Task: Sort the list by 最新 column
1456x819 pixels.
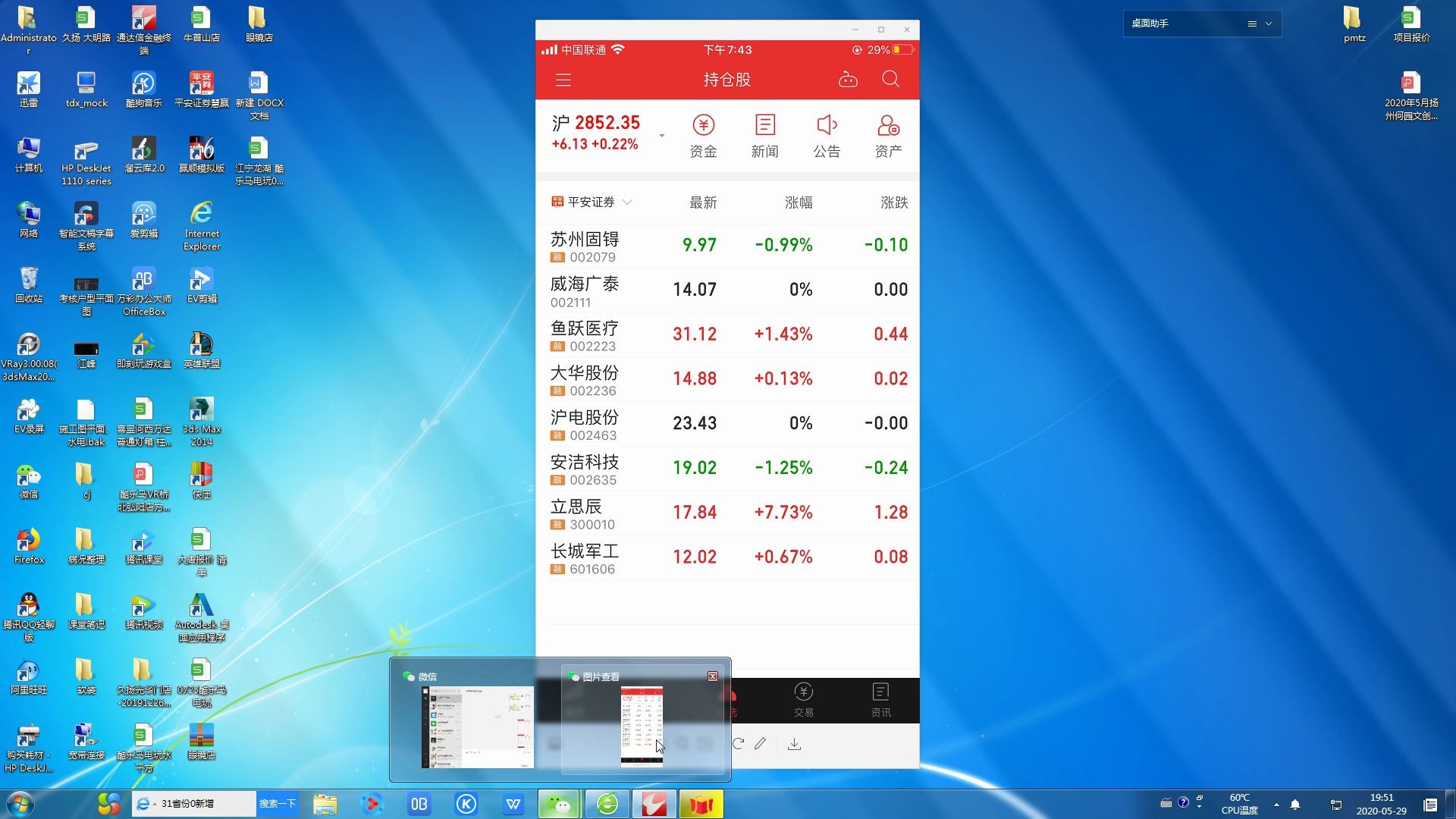Action: coord(703,202)
